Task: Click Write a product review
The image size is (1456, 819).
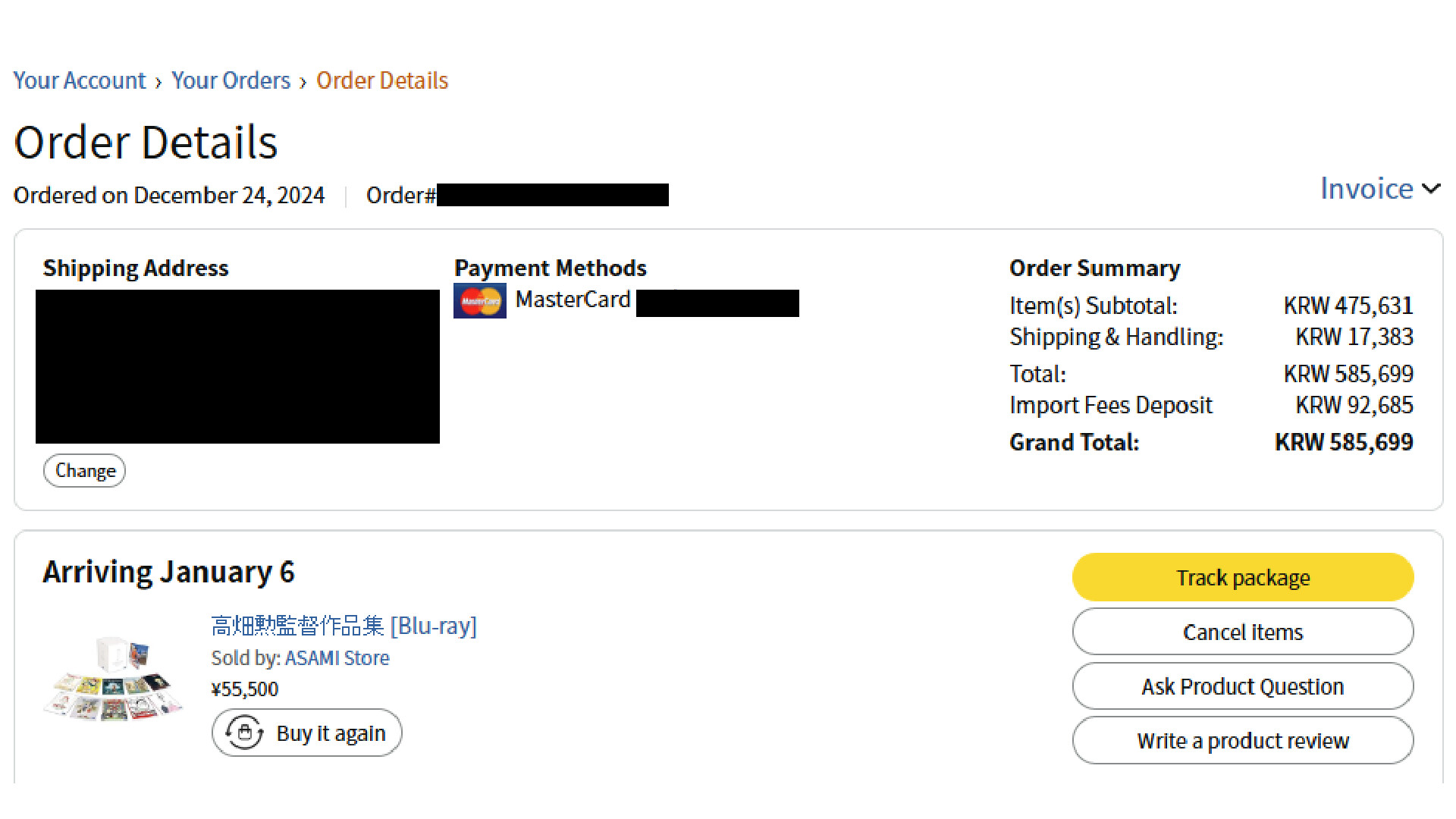Action: [1242, 741]
